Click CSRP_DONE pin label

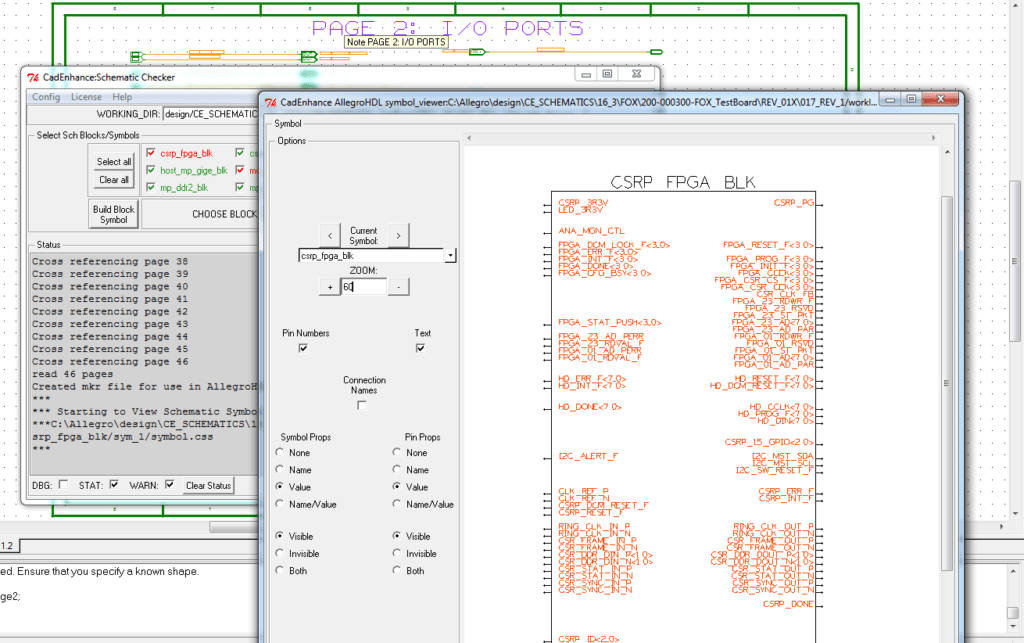pyautogui.click(x=788, y=604)
